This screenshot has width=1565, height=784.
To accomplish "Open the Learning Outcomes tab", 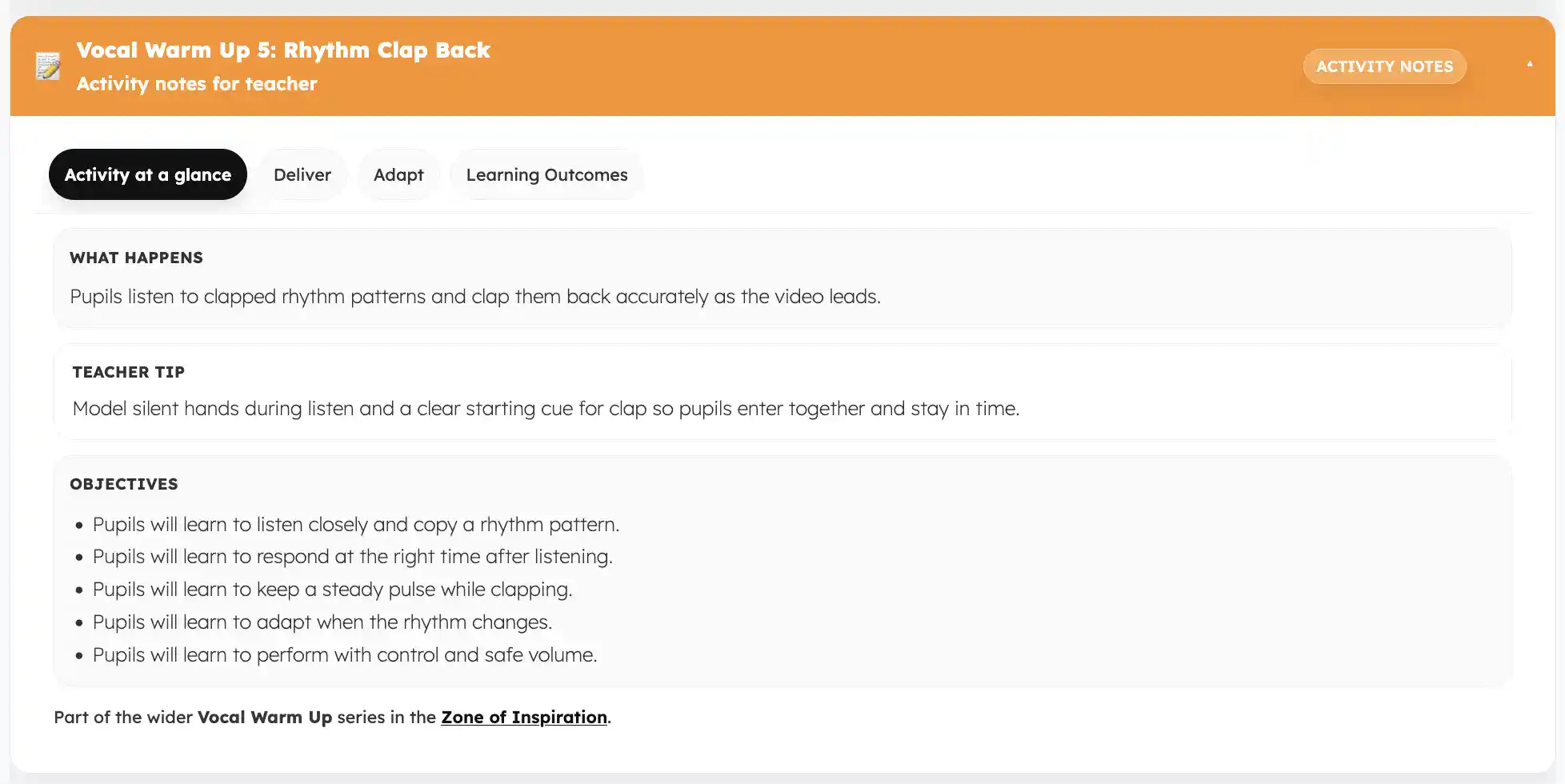I will point(546,174).
